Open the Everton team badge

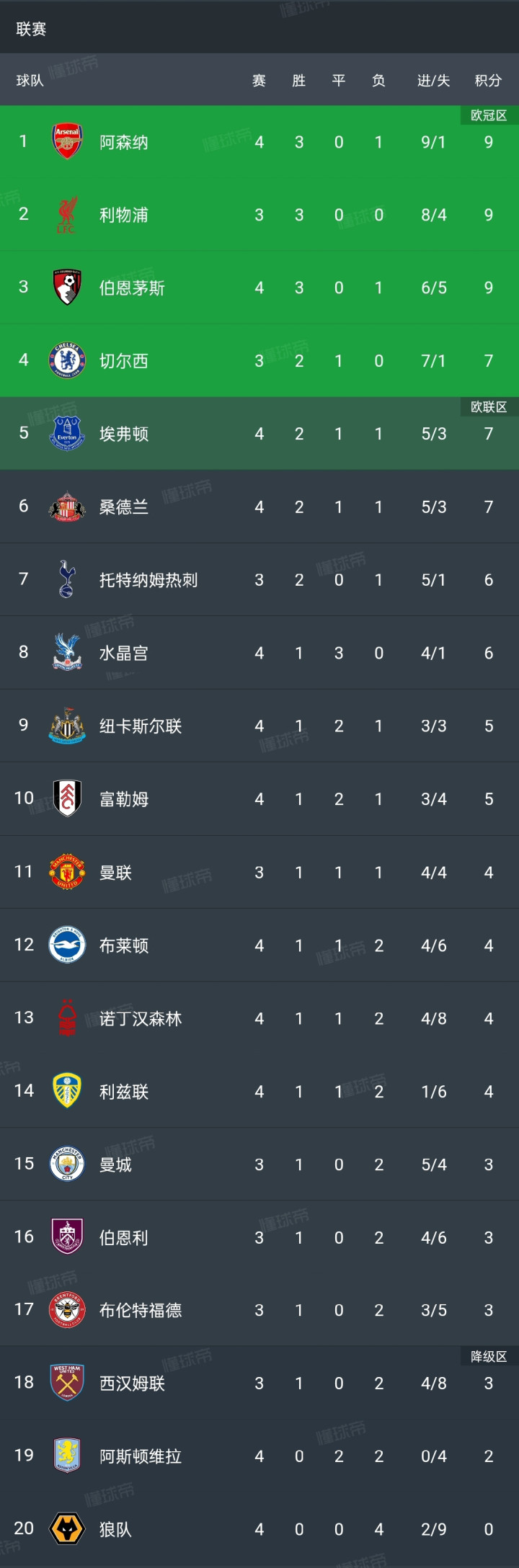(67, 433)
